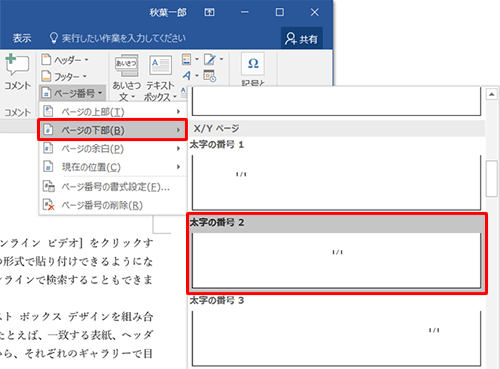Expand the Signature Line dropdown arrow

point(221,60)
